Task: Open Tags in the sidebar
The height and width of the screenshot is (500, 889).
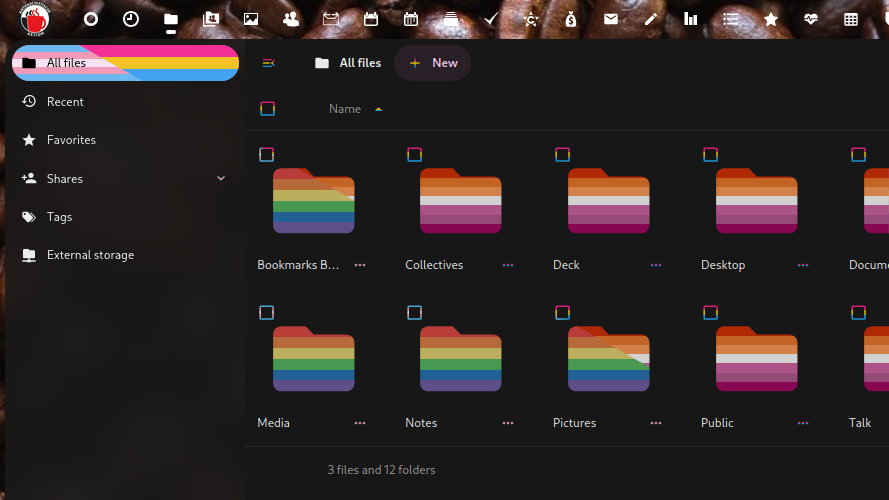Action: coord(125,217)
